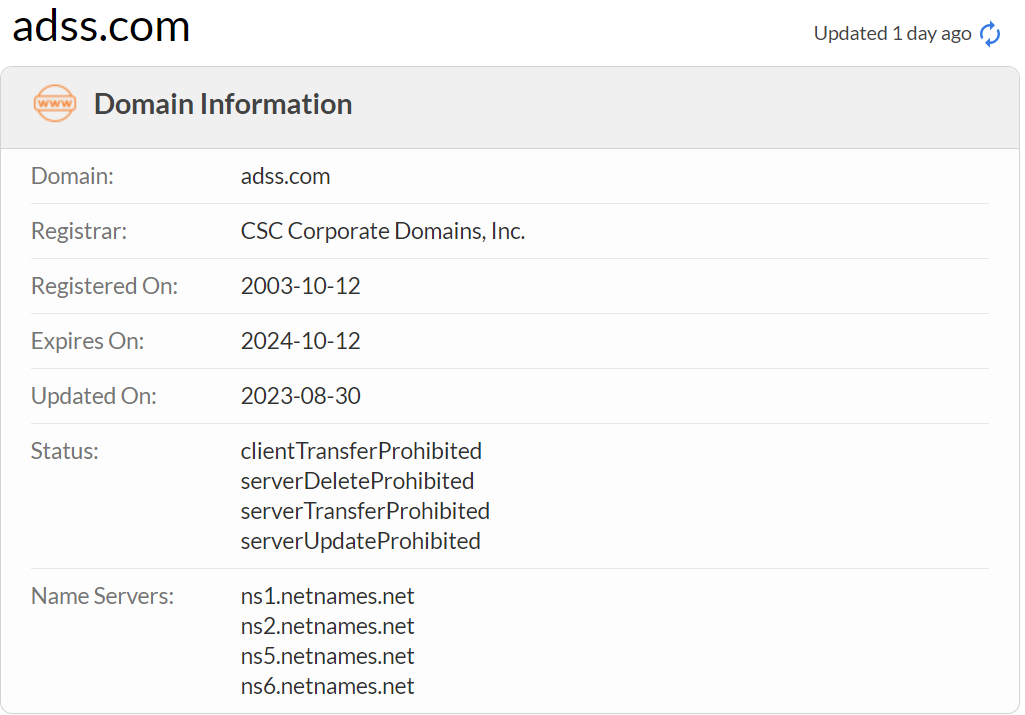Click the Registrar field label
This screenshot has height=715, width=1025.
[79, 232]
